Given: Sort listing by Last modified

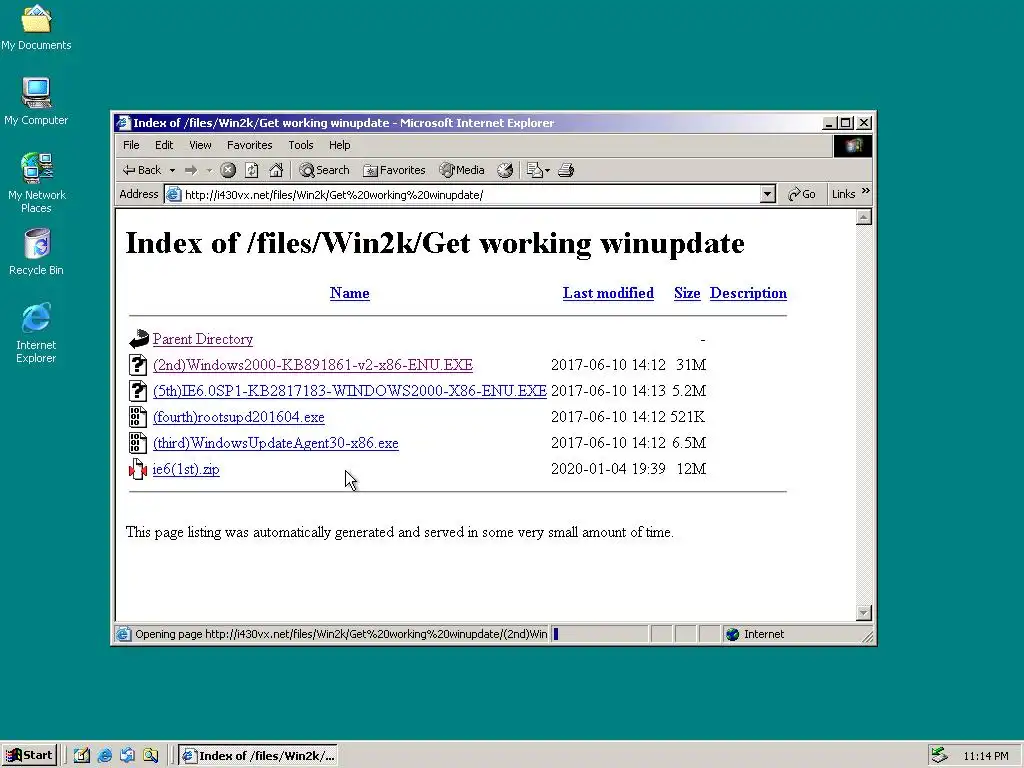Looking at the screenshot, I should point(608,293).
